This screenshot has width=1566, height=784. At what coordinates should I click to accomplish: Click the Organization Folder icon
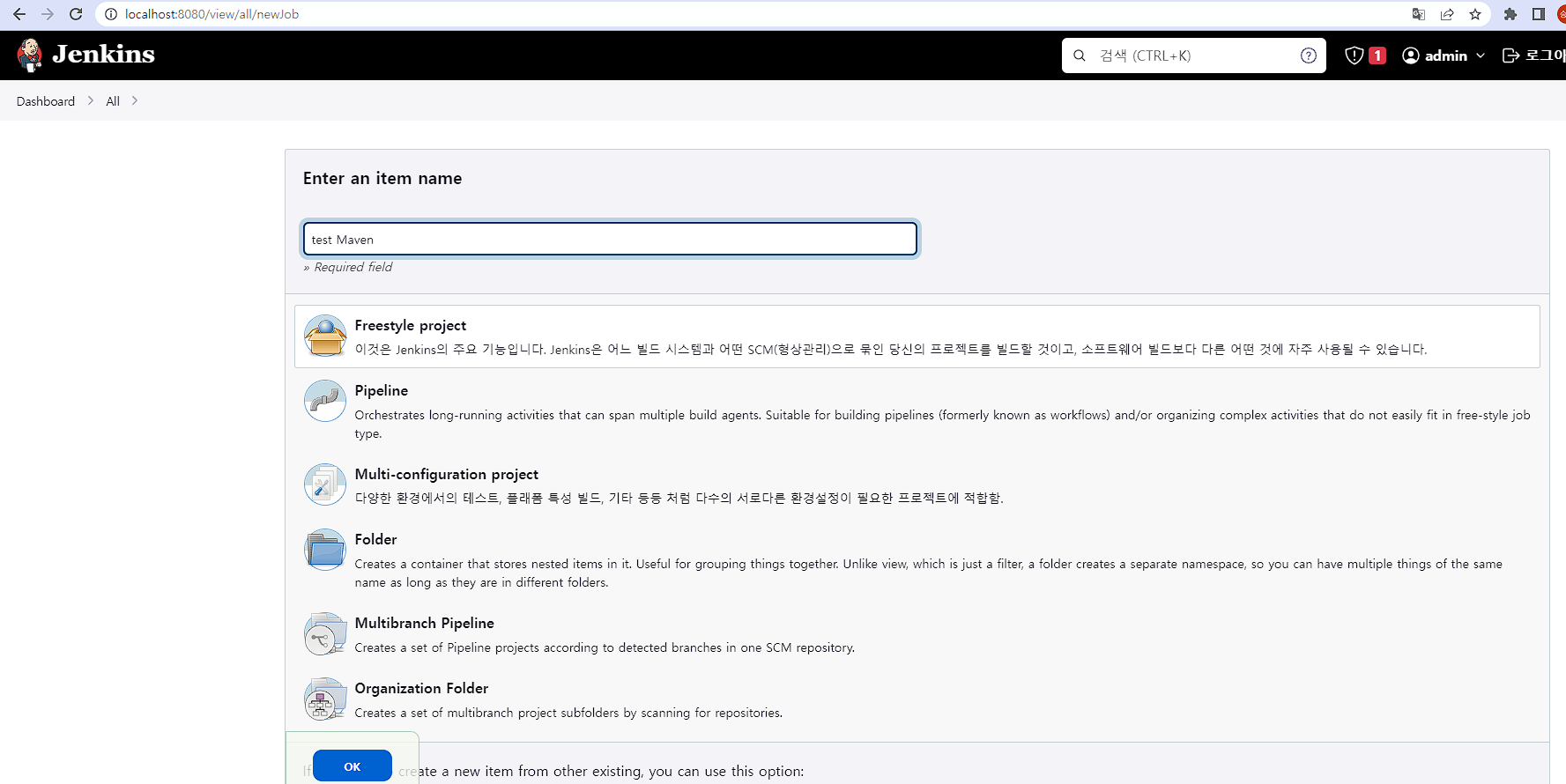[325, 699]
